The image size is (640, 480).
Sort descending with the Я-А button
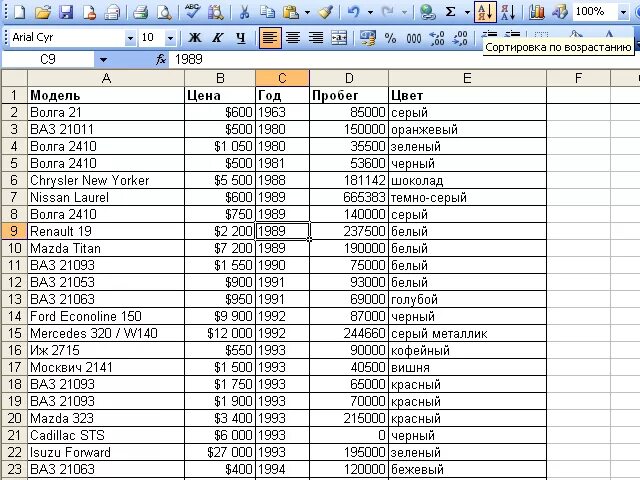[x=508, y=12]
